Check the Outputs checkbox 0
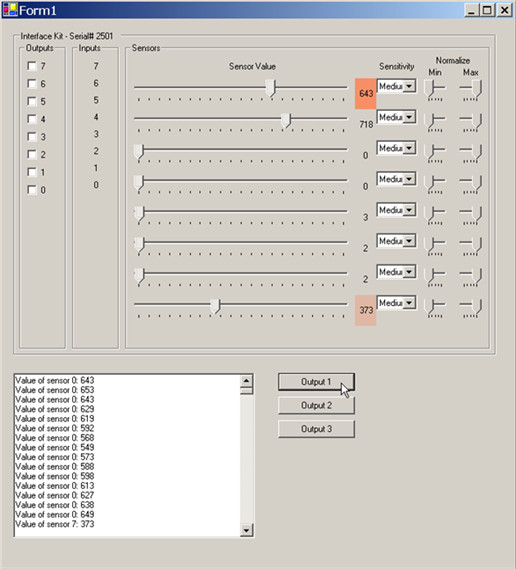 tap(32, 189)
